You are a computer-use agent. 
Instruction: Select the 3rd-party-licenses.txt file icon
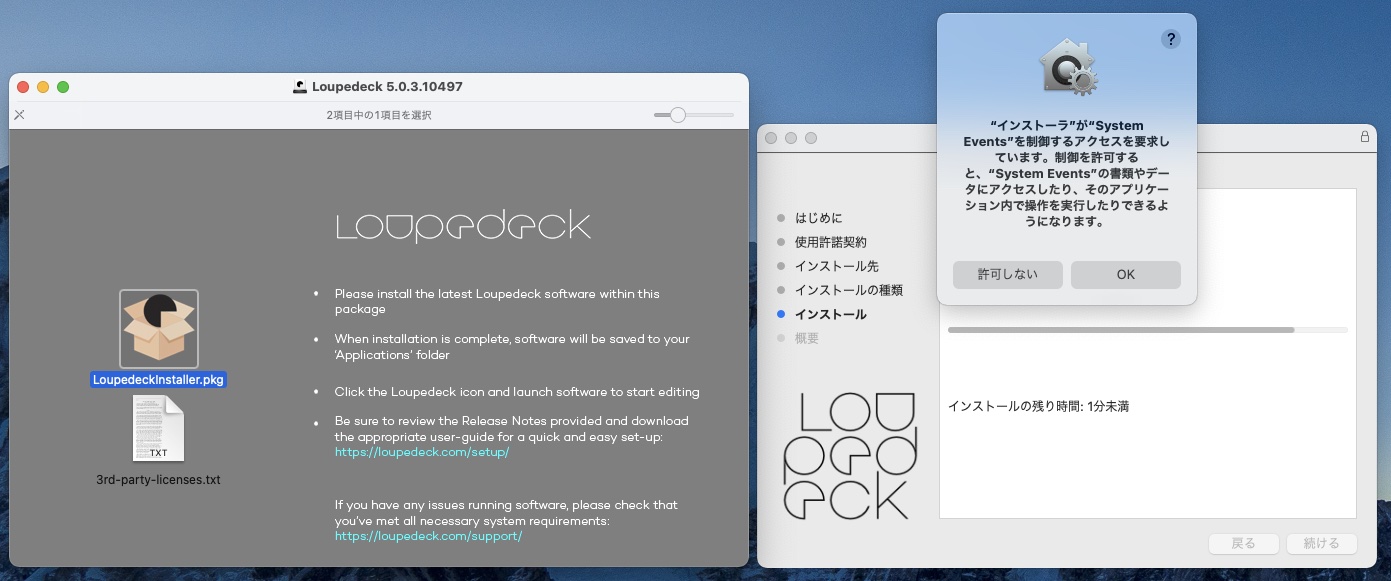click(x=159, y=429)
